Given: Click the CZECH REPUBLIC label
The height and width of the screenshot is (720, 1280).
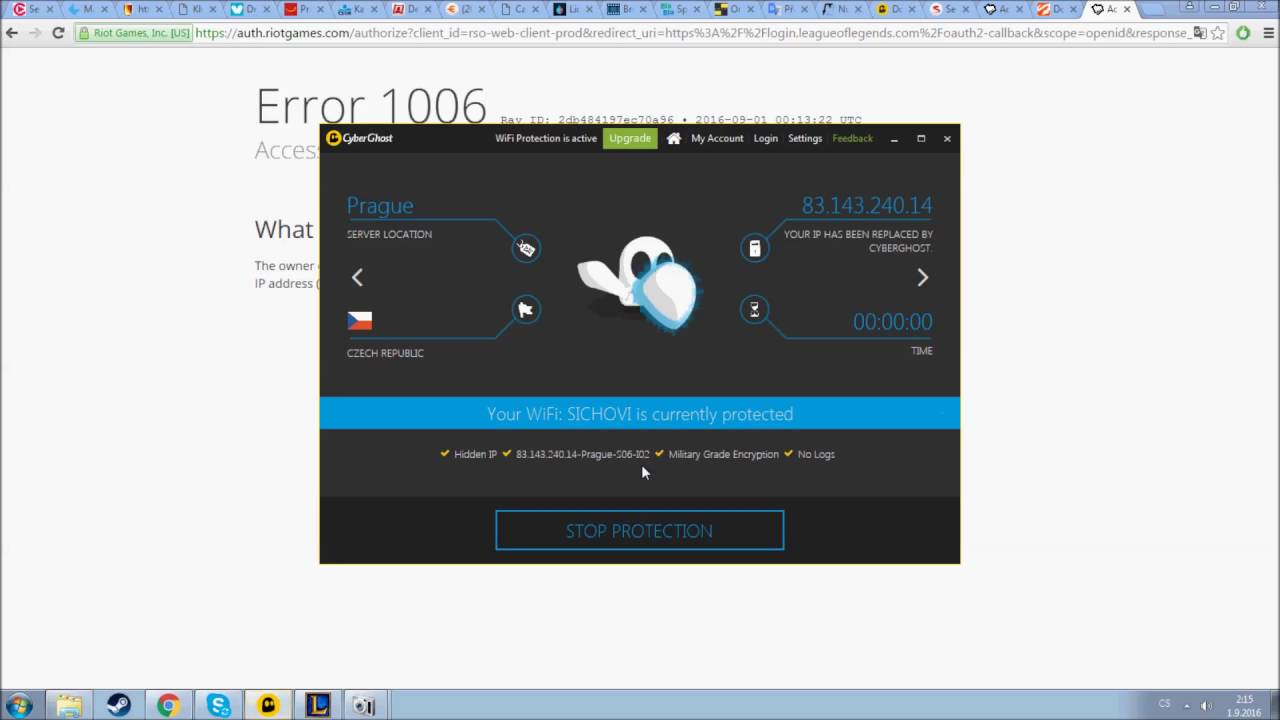Looking at the screenshot, I should pyautogui.click(x=385, y=353).
